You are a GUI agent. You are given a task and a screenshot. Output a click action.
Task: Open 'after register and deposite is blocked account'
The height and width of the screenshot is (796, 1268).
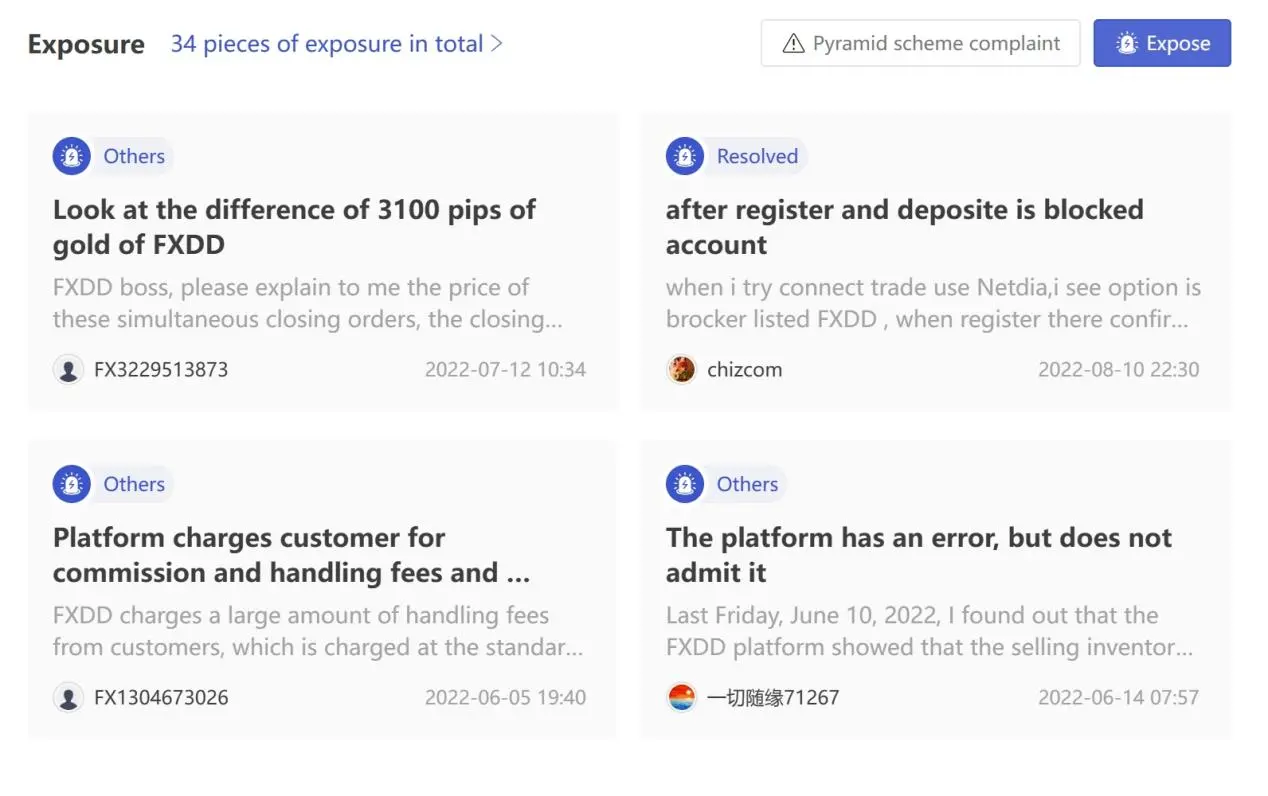[x=905, y=227]
